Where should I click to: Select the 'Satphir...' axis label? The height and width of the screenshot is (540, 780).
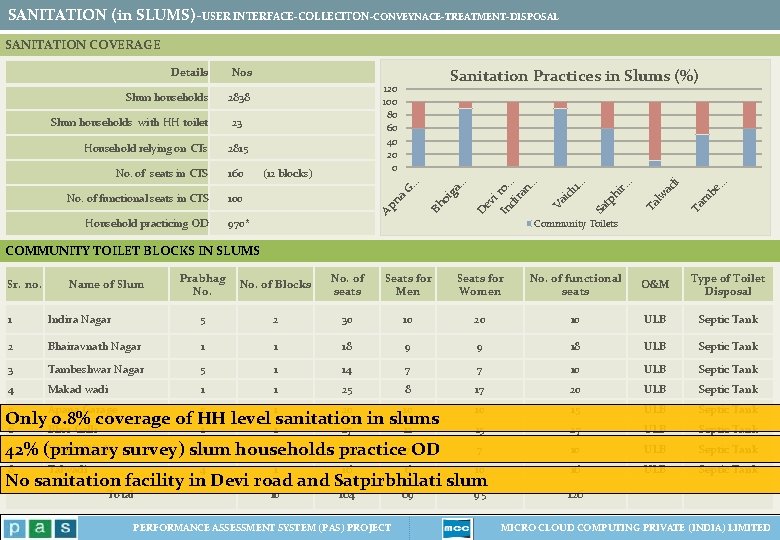(x=613, y=196)
